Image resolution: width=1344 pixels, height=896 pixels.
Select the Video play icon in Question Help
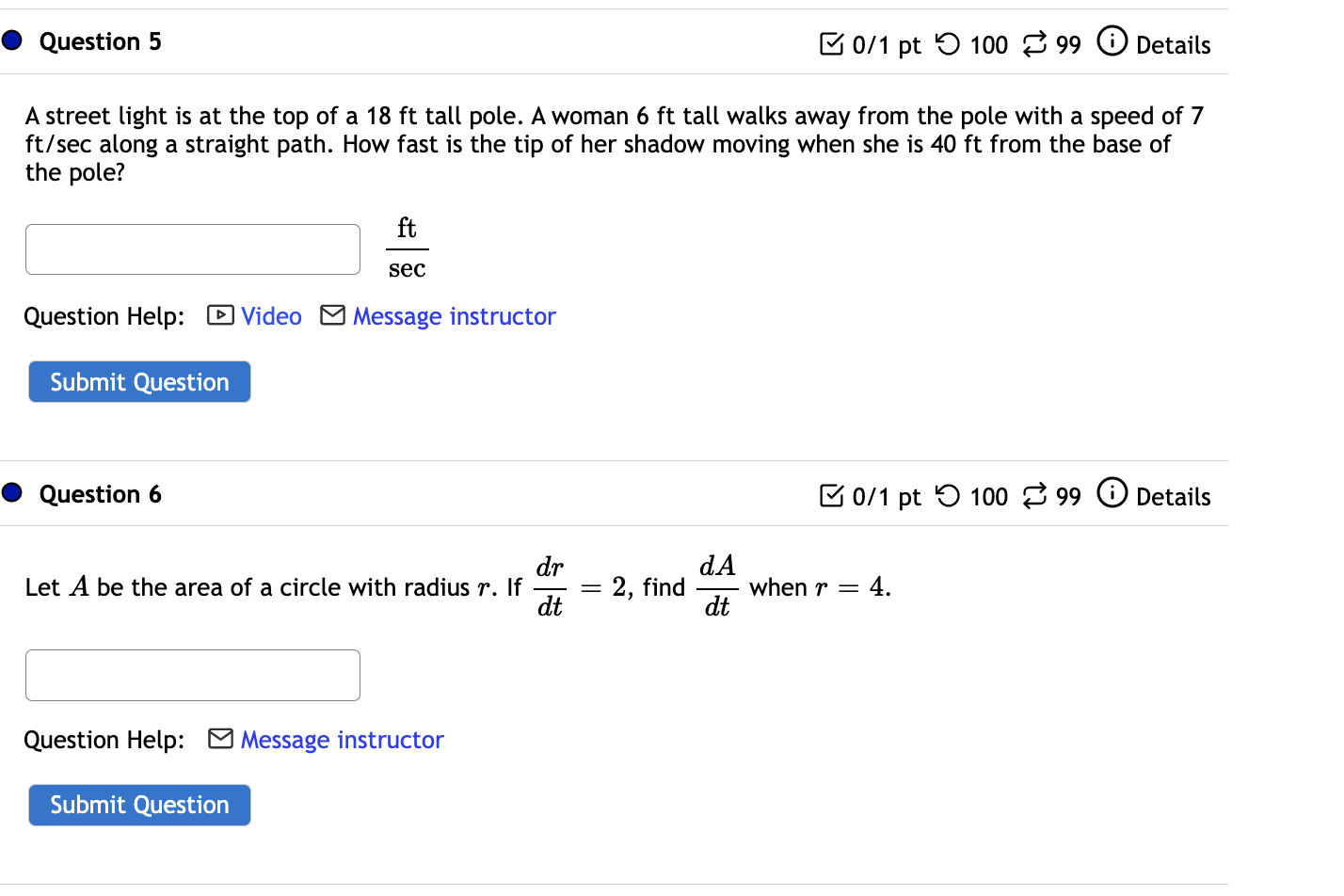(219, 315)
